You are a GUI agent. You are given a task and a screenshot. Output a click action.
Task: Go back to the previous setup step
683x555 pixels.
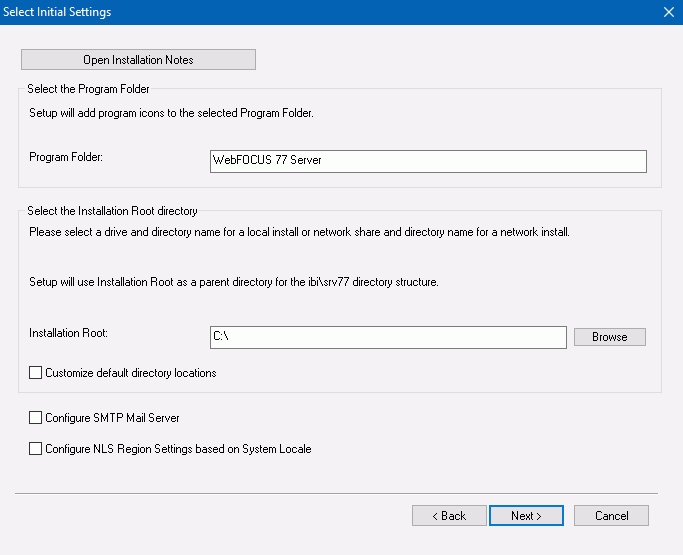(449, 516)
